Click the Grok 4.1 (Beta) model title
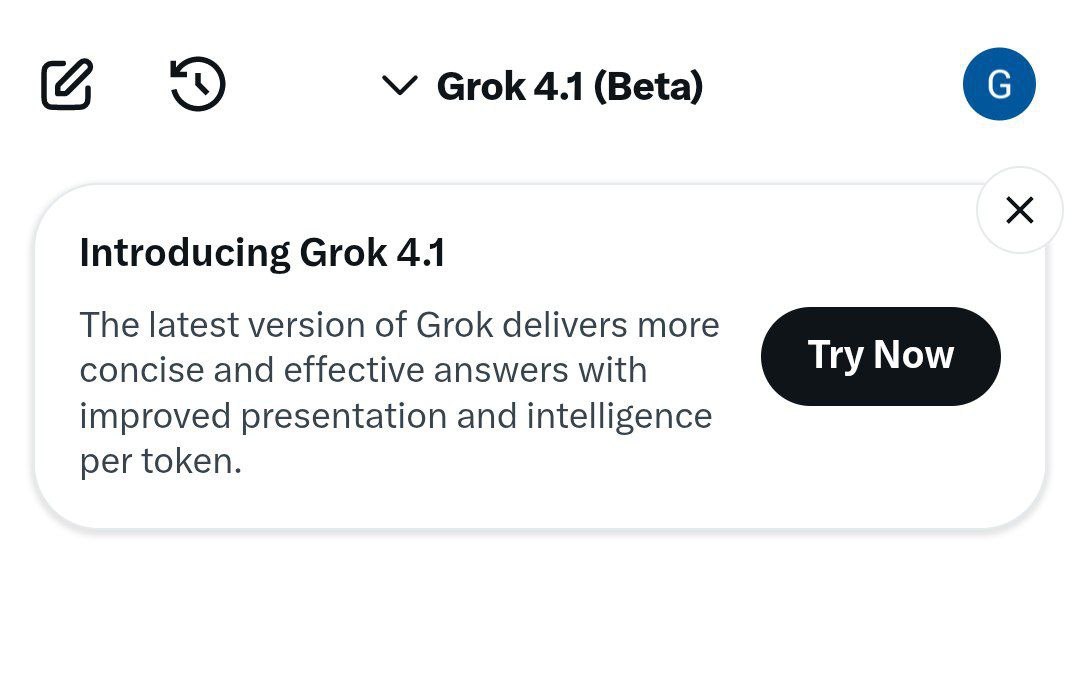This screenshot has height=685, width=1080. point(570,86)
